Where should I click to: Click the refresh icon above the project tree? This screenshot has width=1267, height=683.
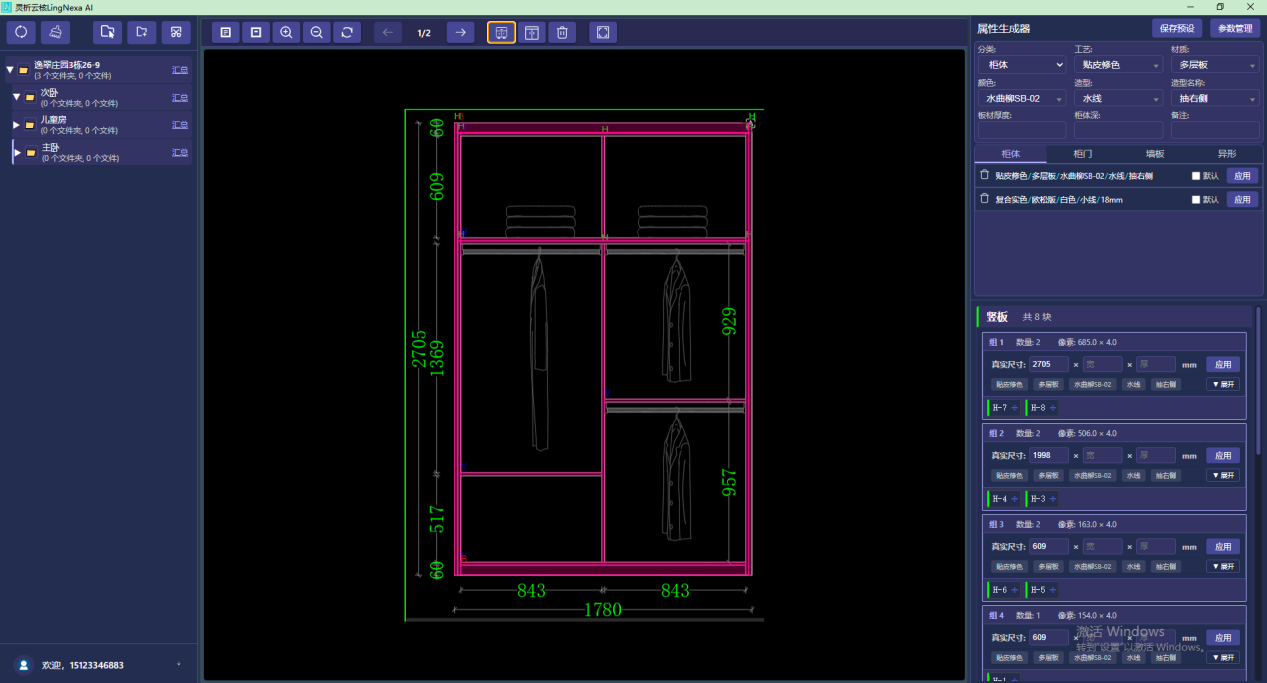tap(21, 32)
